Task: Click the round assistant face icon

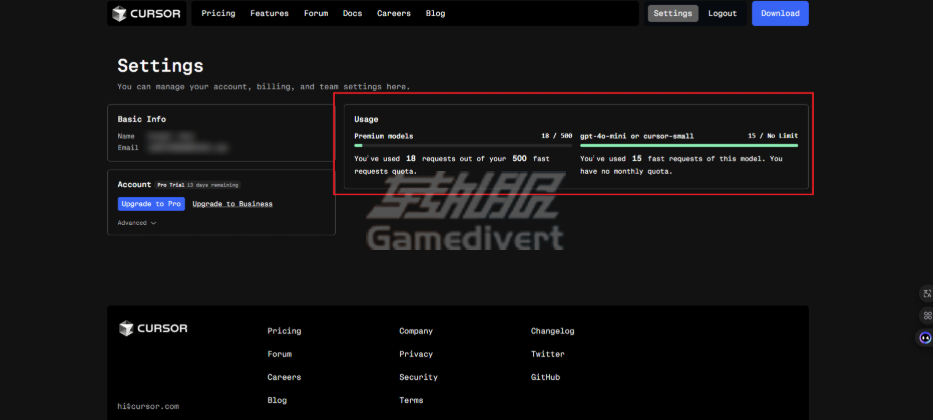Action: point(925,338)
